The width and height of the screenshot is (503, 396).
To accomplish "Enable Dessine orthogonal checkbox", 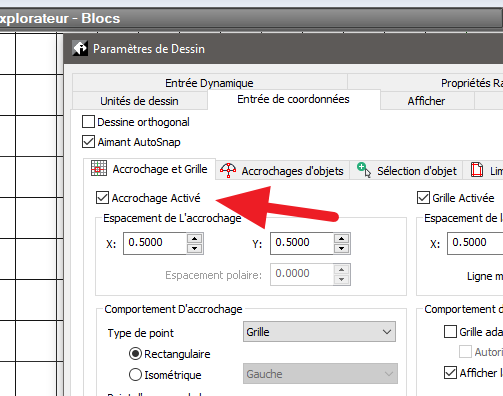I will click(88, 122).
